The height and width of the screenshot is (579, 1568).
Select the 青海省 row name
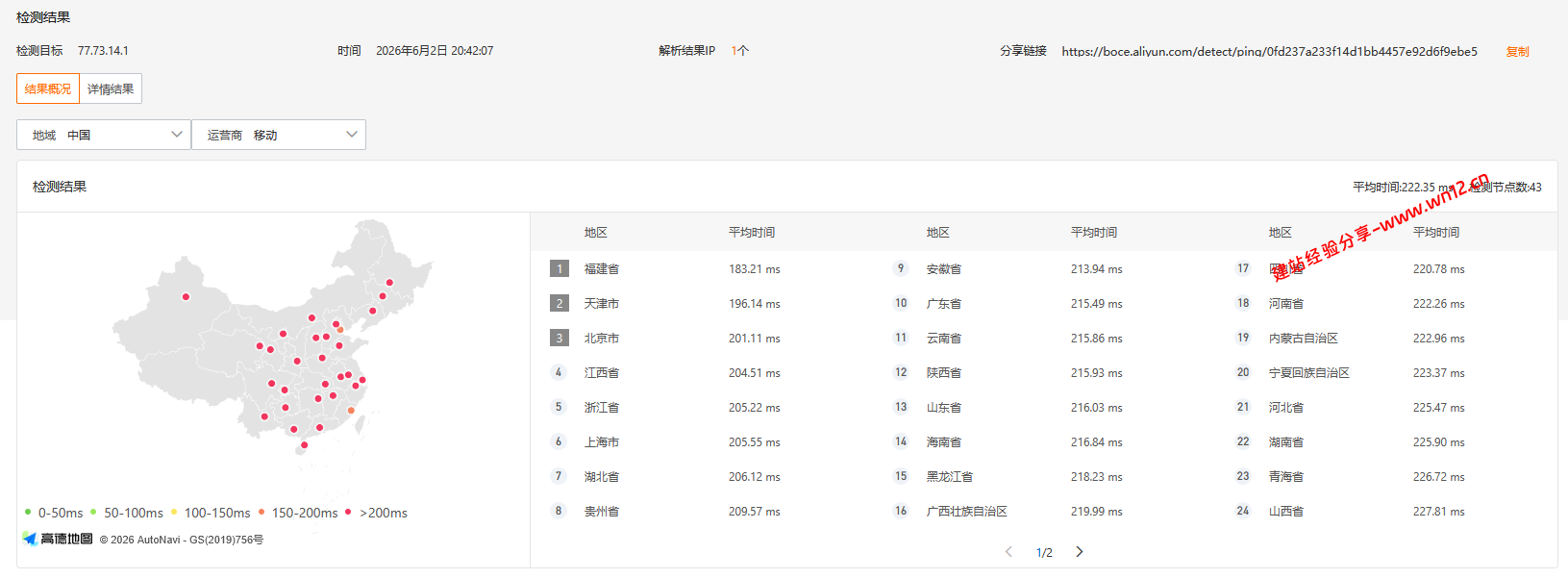pyautogui.click(x=1286, y=477)
